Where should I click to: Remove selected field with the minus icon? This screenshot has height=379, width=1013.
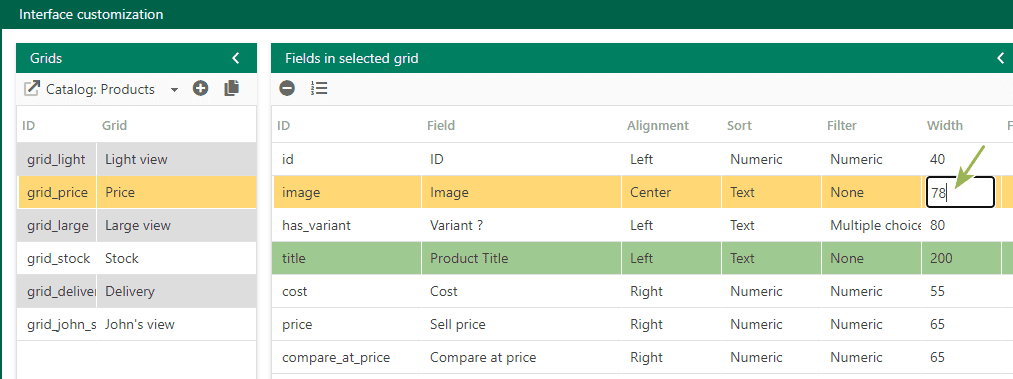(287, 88)
